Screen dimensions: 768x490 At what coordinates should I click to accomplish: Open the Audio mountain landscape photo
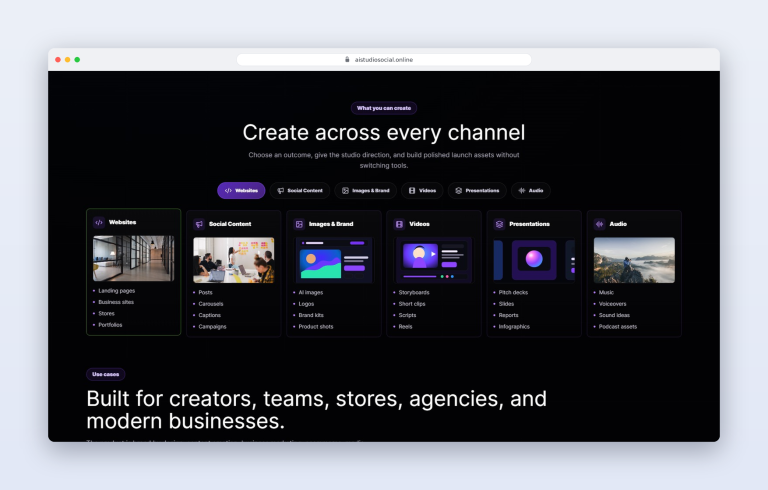click(x=634, y=260)
